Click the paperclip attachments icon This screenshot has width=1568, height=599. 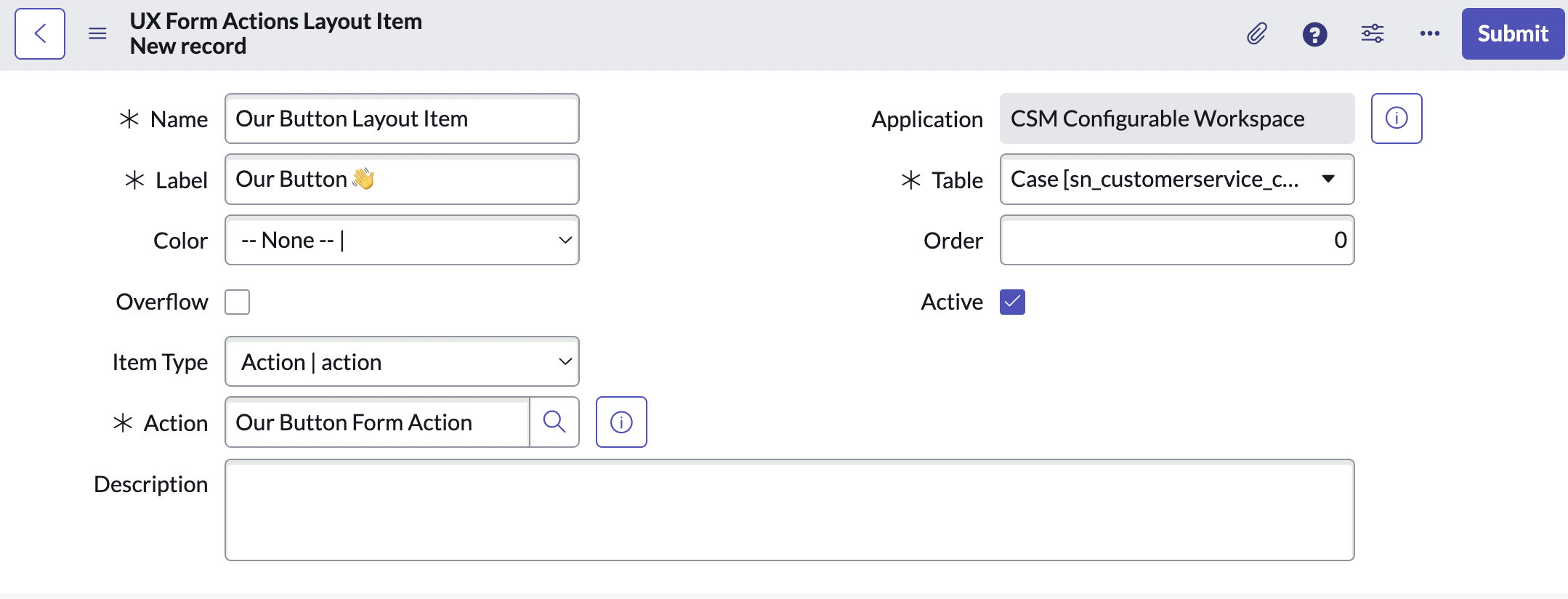tap(1256, 34)
